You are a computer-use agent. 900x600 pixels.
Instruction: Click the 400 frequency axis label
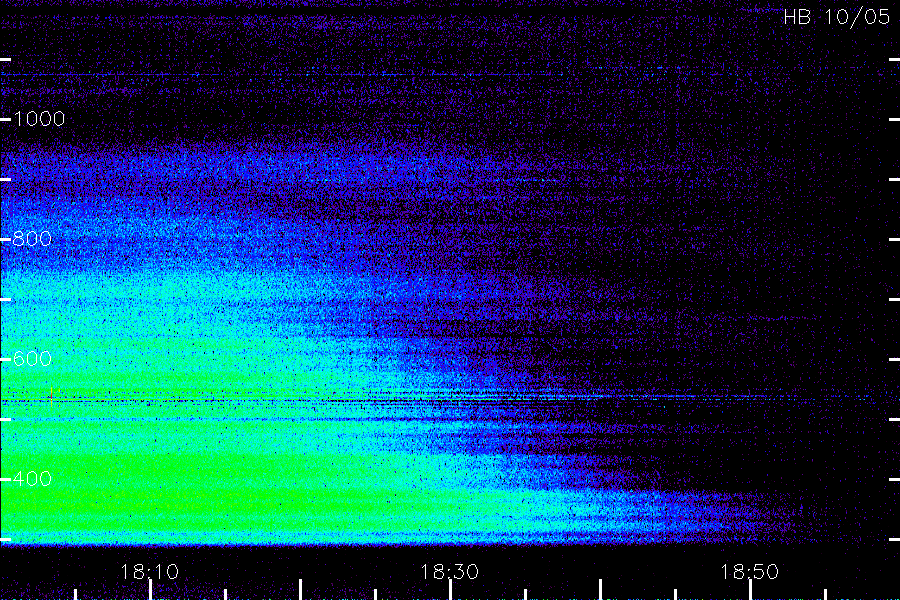[x=32, y=479]
